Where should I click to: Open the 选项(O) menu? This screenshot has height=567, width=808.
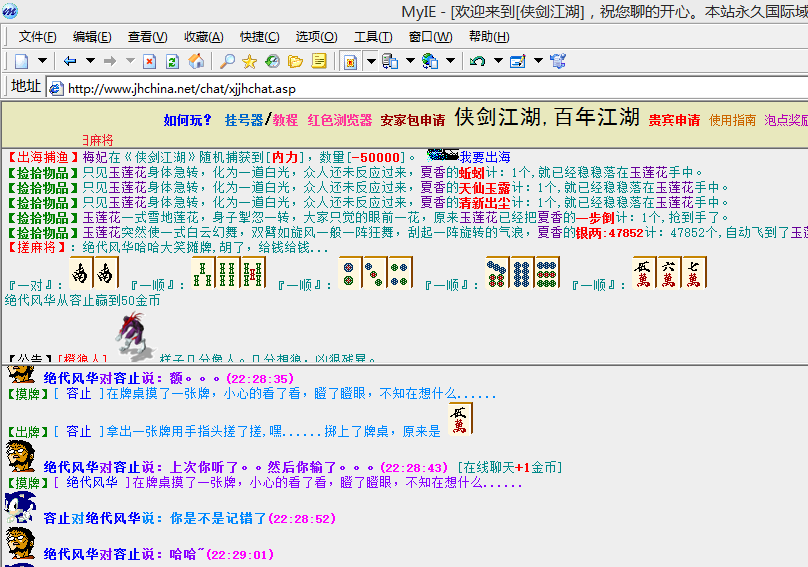pos(316,37)
